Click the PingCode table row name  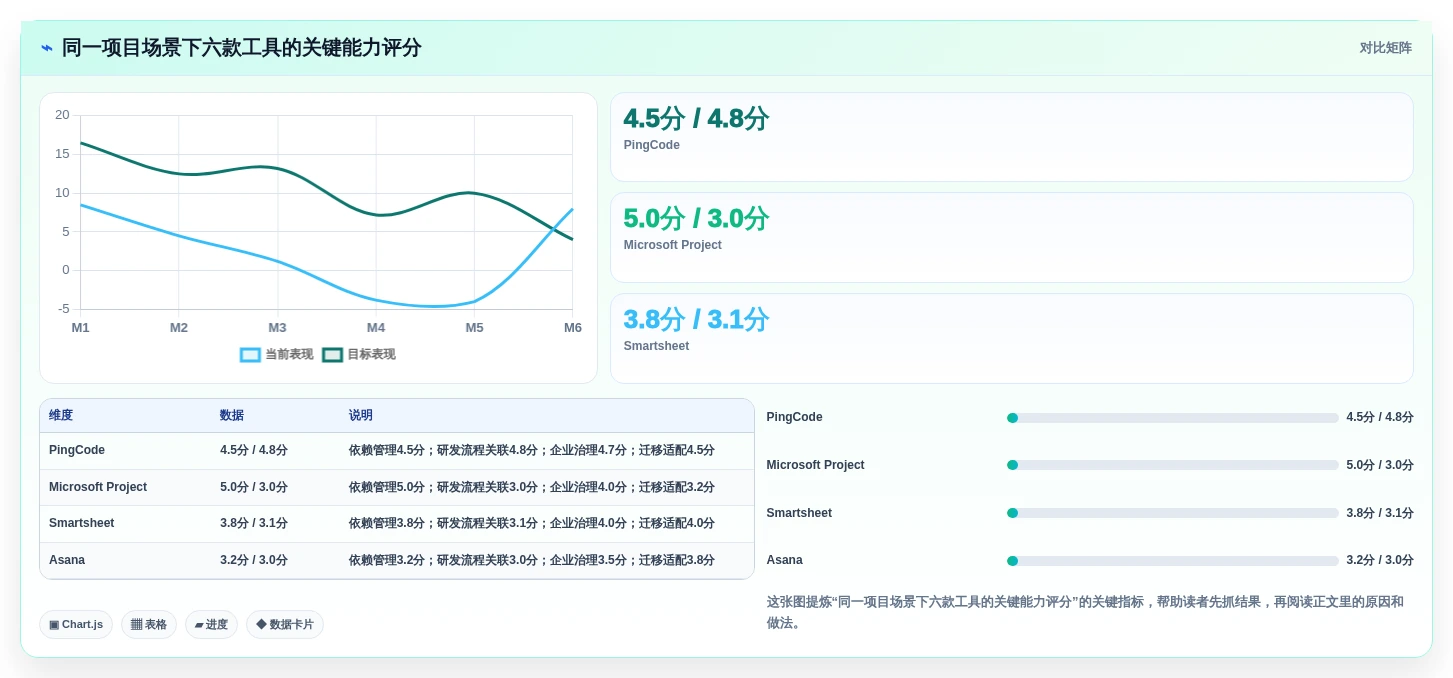[77, 451]
